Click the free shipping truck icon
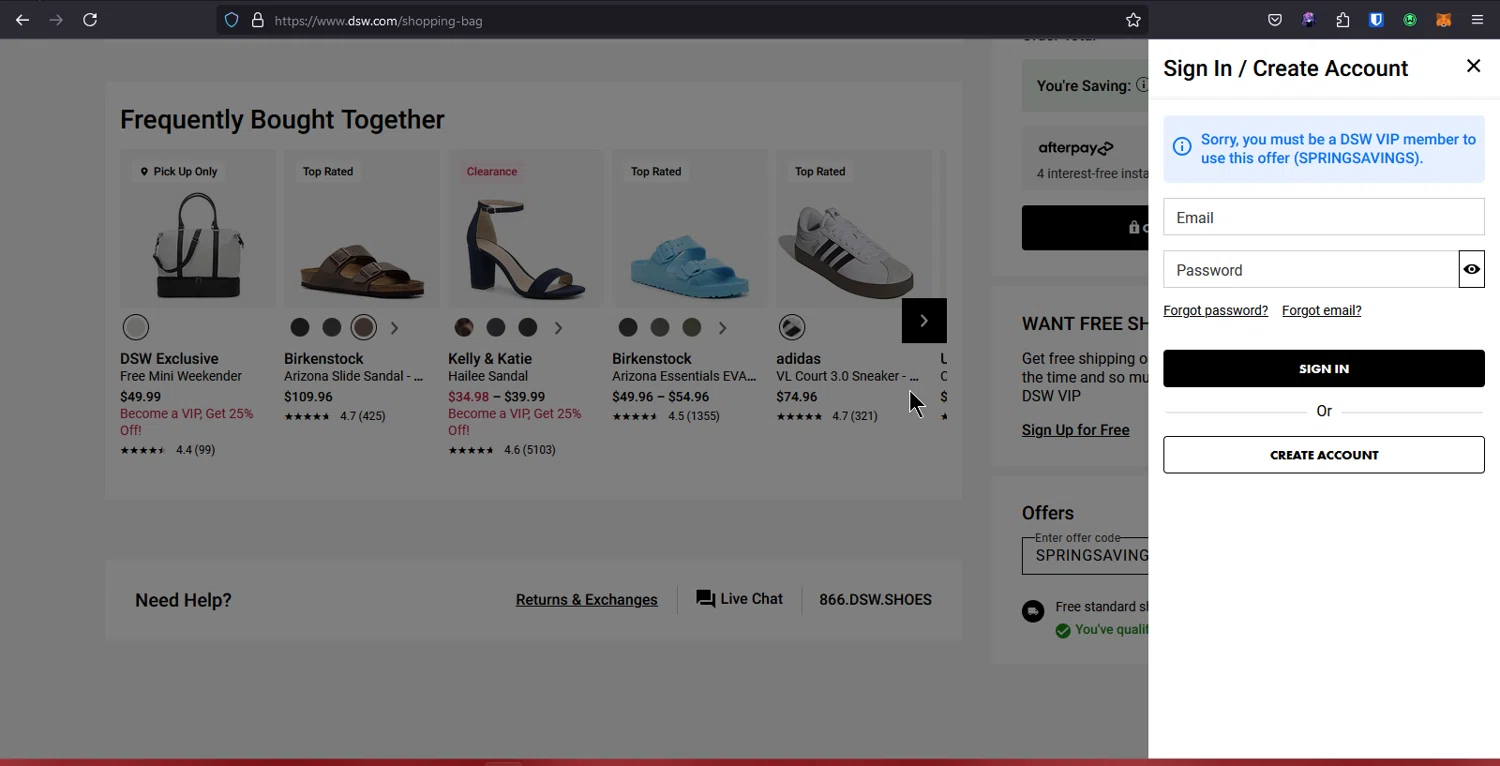Viewport: 1500px width, 766px height. (1033, 611)
